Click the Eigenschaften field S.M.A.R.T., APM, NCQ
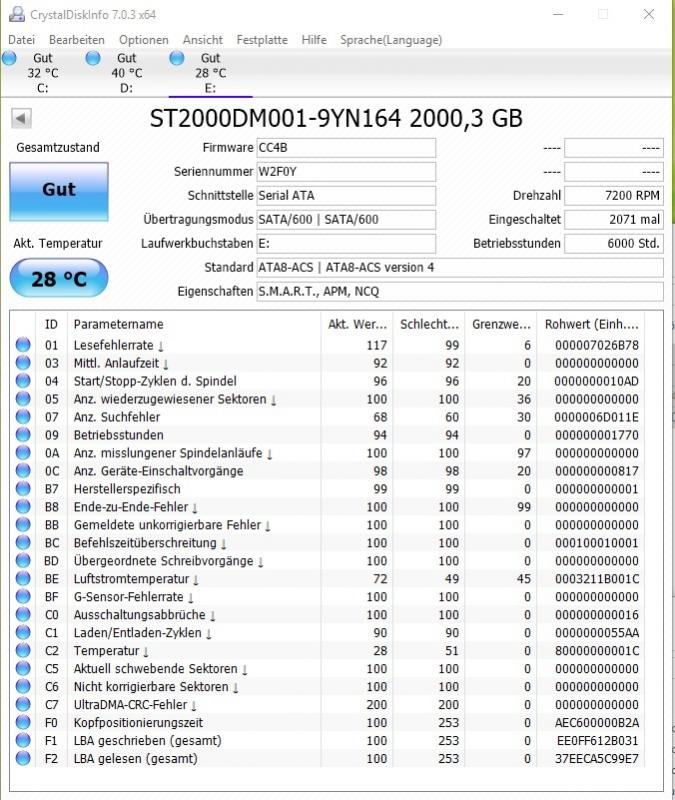 point(460,292)
